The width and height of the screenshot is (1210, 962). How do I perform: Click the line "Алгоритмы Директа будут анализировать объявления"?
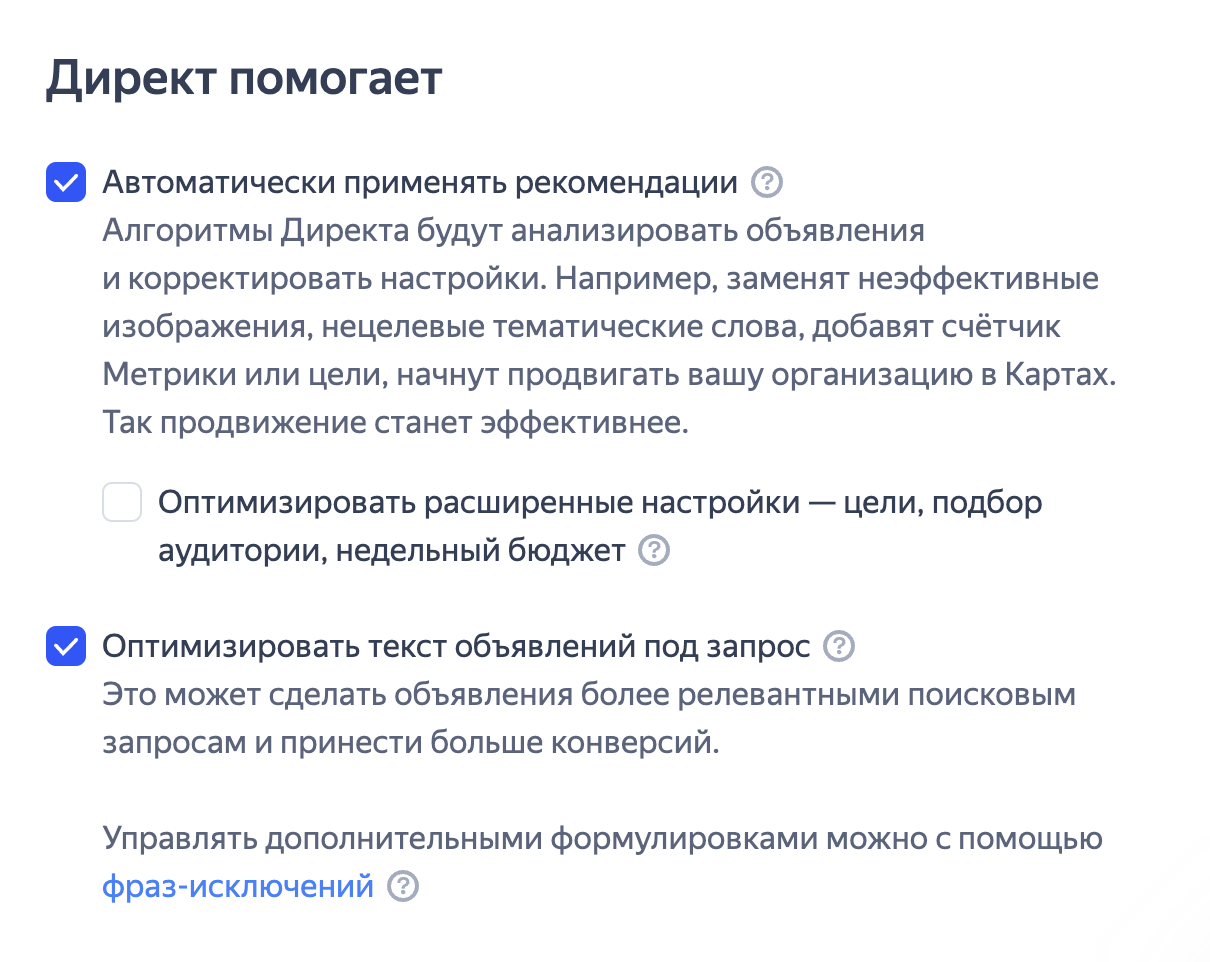click(513, 231)
